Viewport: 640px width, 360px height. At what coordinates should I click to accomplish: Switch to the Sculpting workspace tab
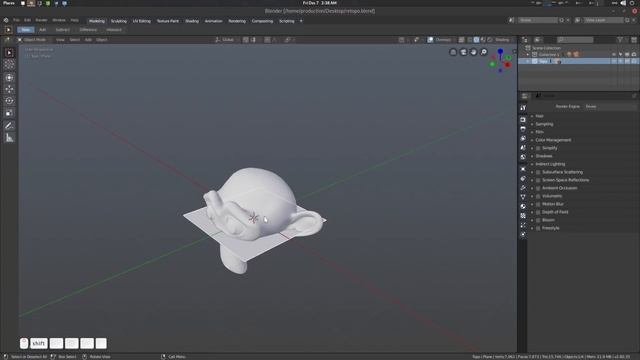[x=119, y=21]
